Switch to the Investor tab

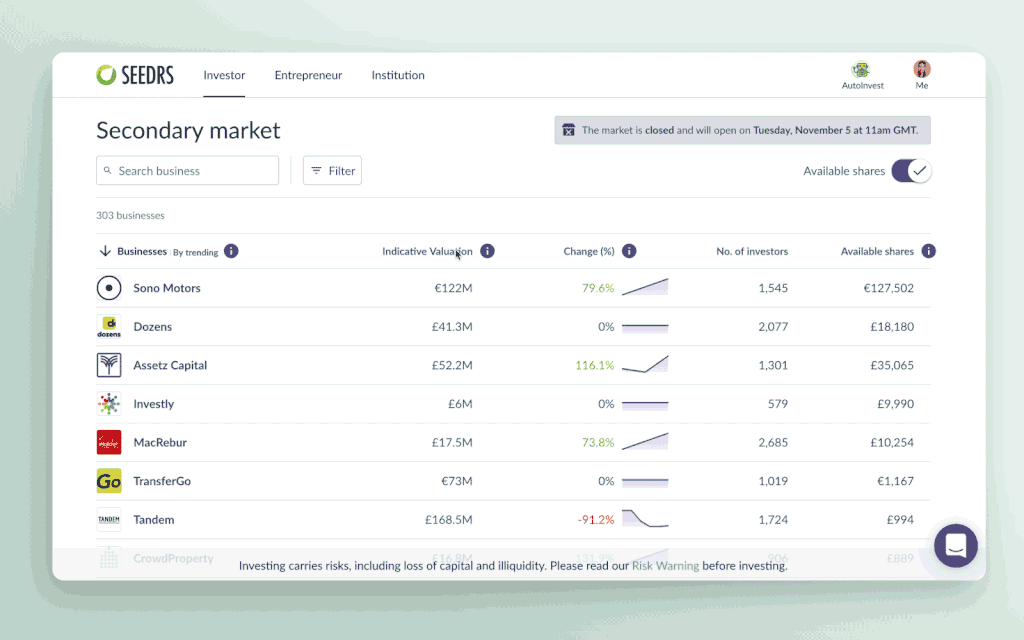(224, 75)
